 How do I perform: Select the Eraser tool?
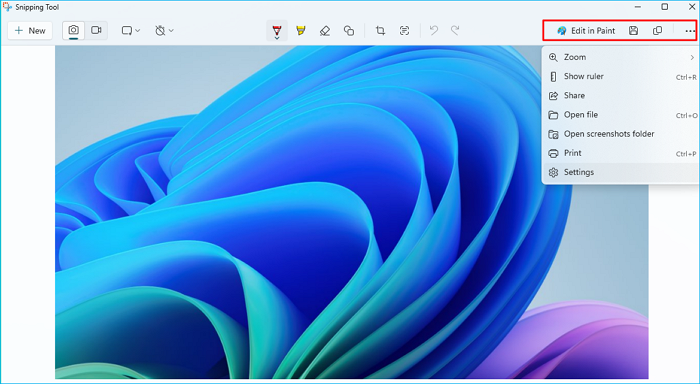(325, 30)
